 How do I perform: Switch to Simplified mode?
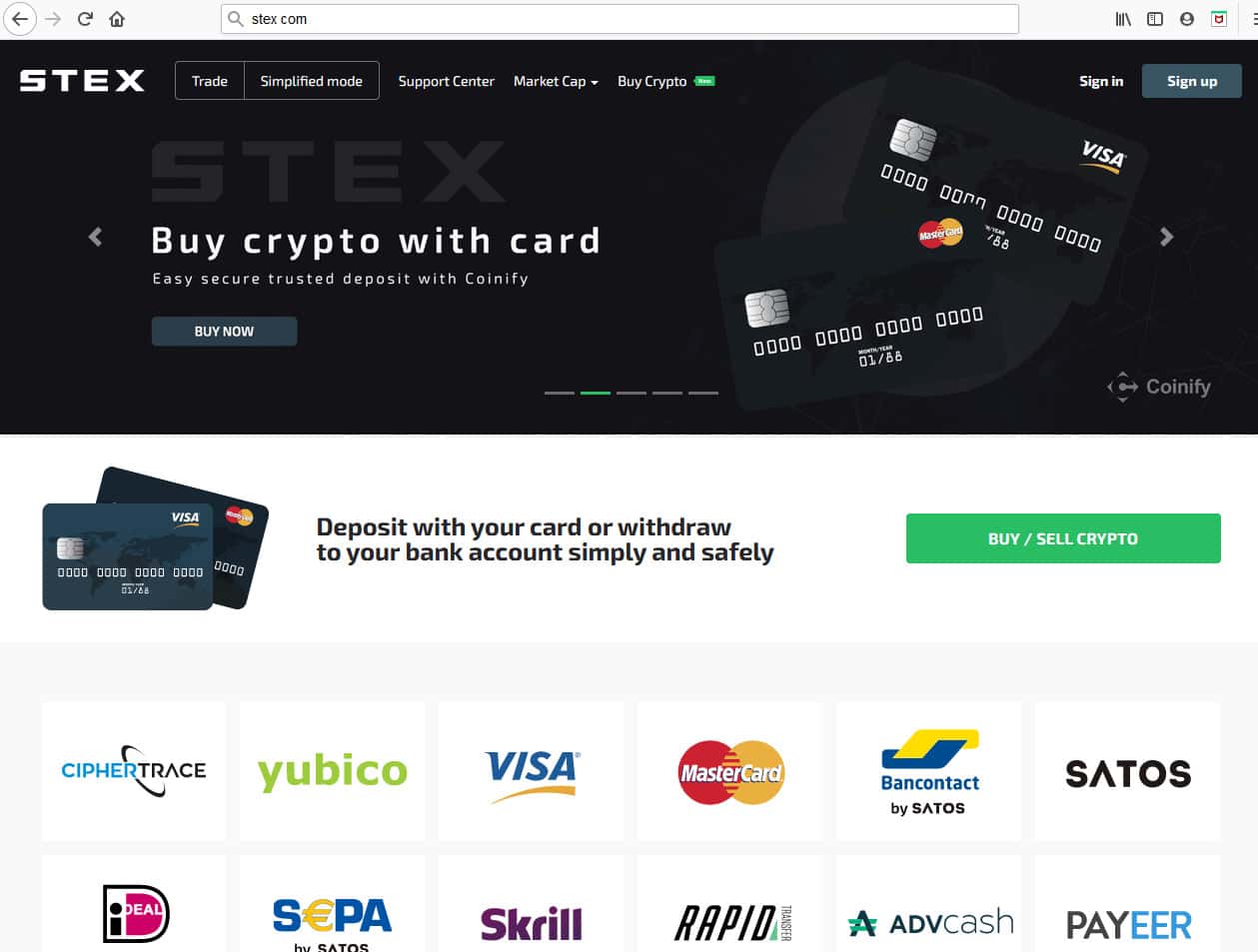point(312,81)
